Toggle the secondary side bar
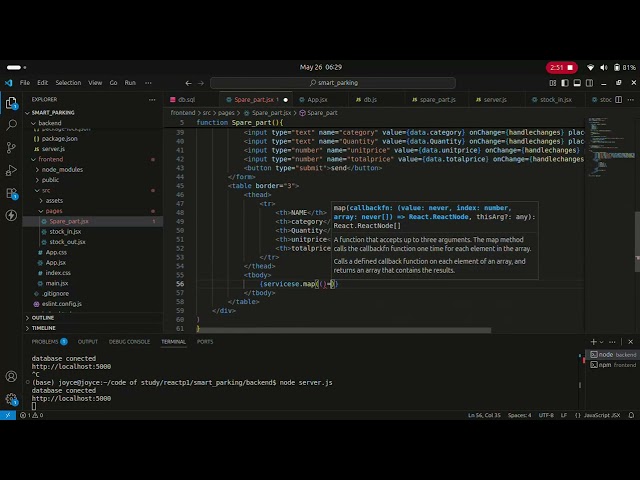This screenshot has height=480, width=640. [589, 83]
